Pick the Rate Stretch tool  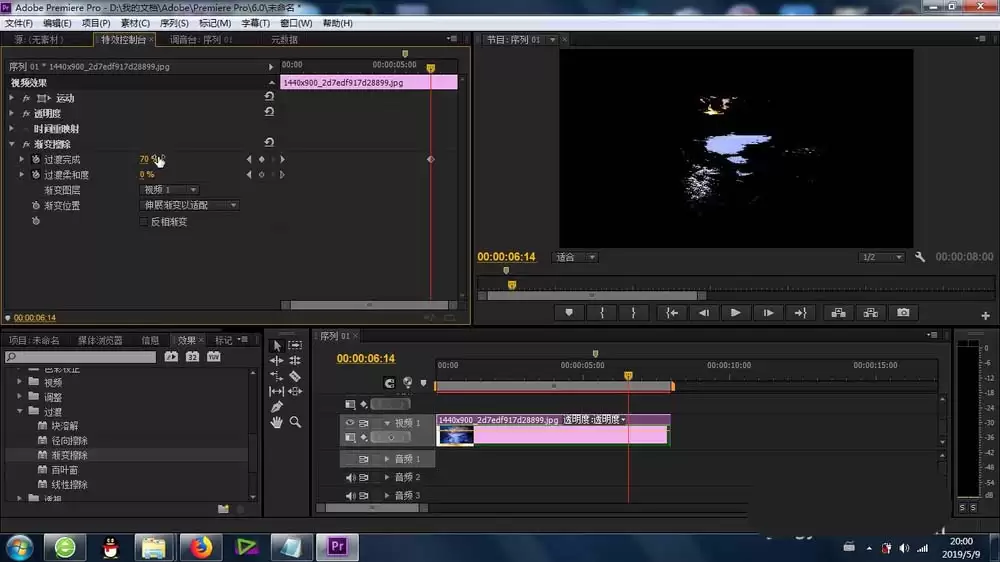click(276, 376)
